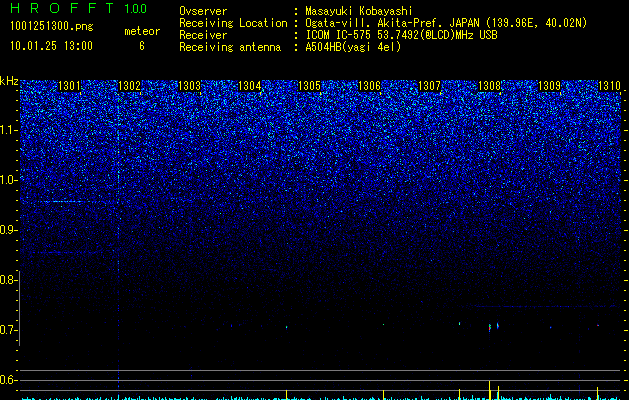Click the kHz axis unit label
Screen dimensions: 629x400
9,81
